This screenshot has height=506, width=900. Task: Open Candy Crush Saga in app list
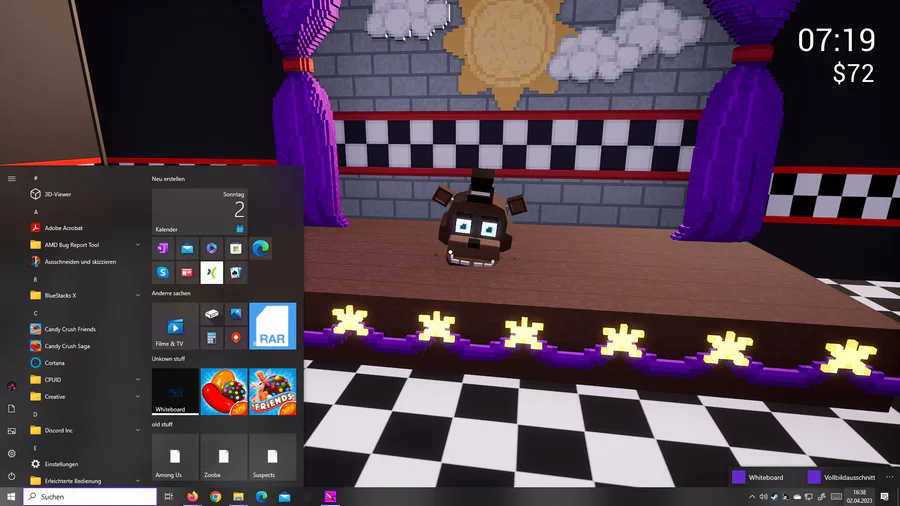(x=85, y=346)
